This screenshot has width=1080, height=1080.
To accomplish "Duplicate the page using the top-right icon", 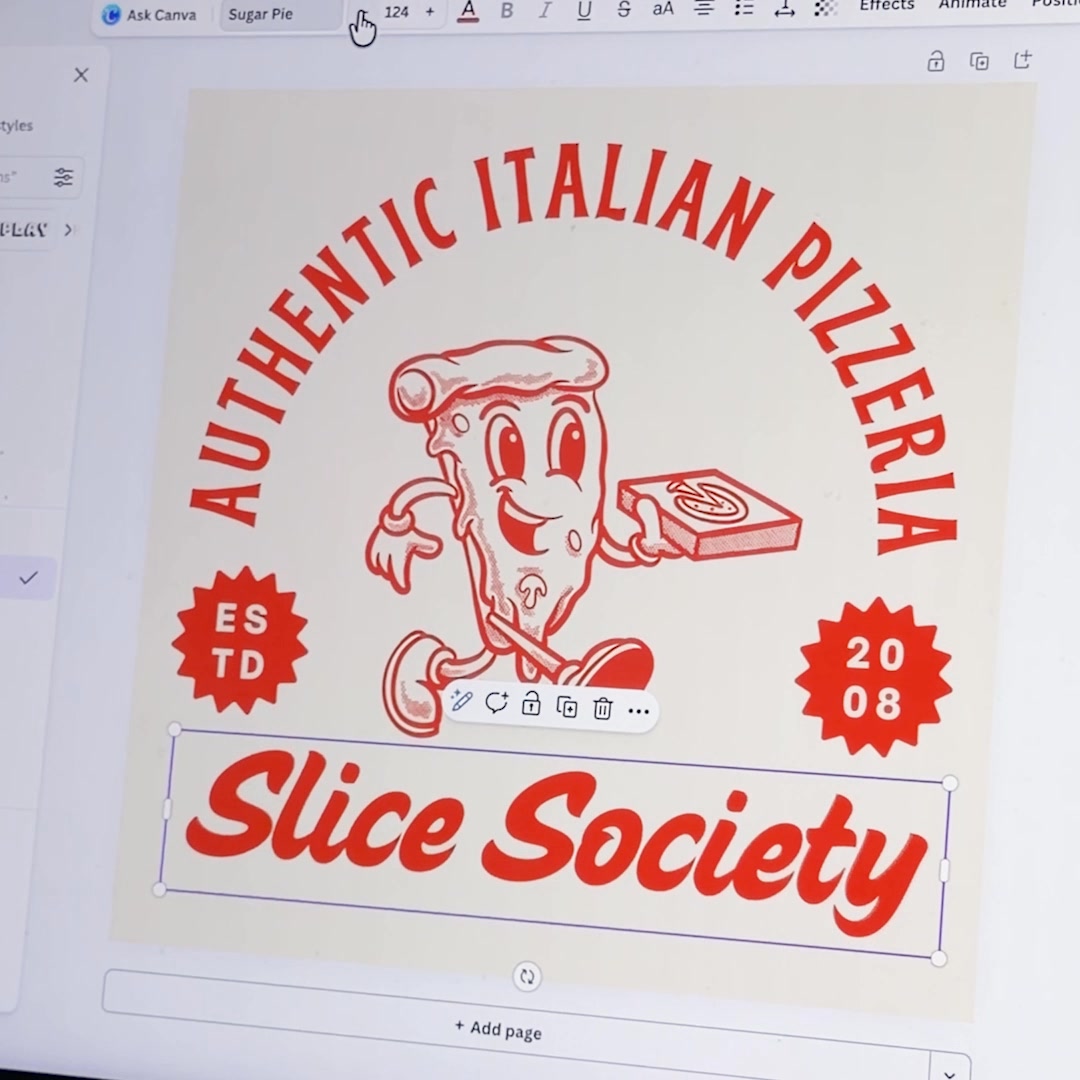I will [979, 61].
